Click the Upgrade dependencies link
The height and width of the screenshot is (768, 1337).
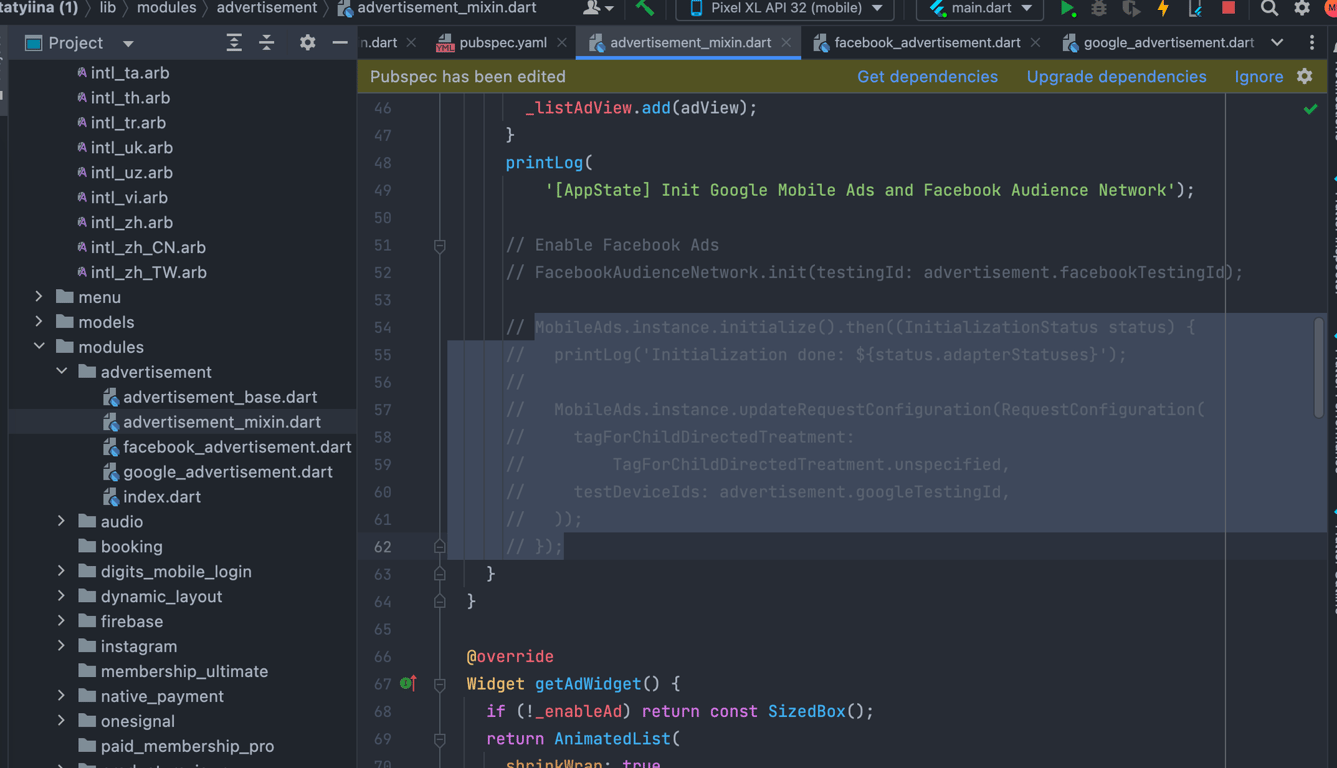pyautogui.click(x=1116, y=77)
